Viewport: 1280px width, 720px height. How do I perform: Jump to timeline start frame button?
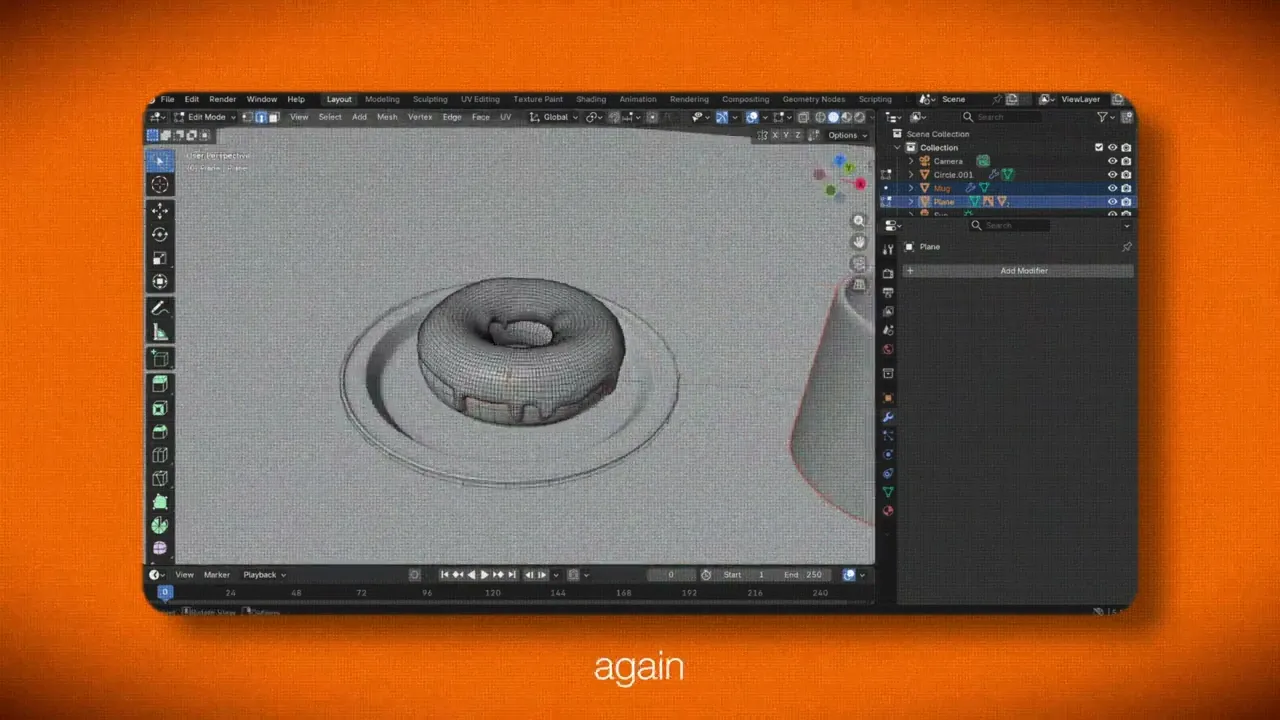click(x=446, y=575)
